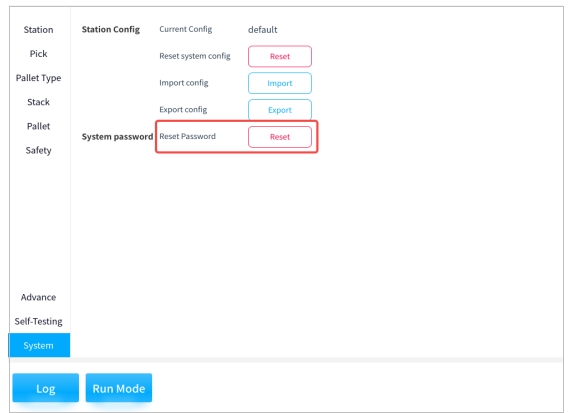The height and width of the screenshot is (413, 573).
Task: Click the 'Reset Password' label text
Action: [x=187, y=136]
